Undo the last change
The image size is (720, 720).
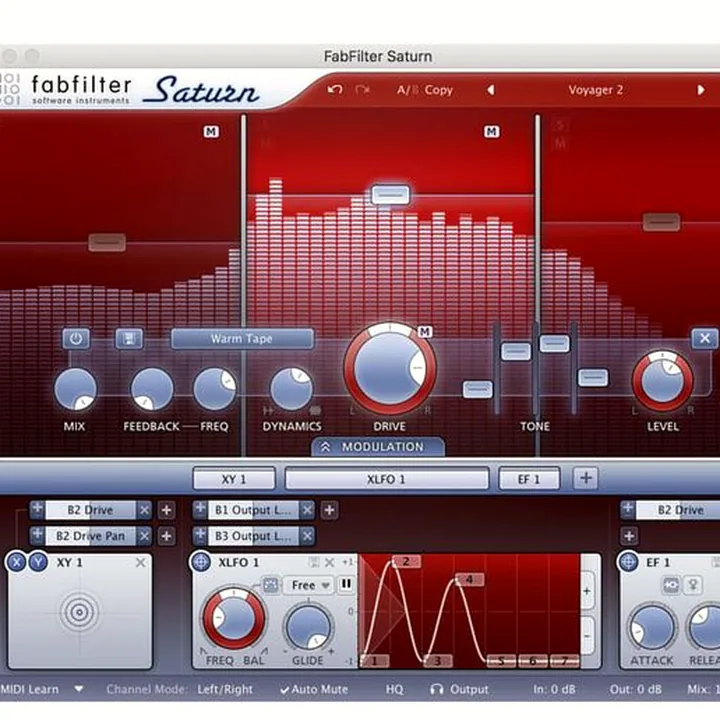point(335,90)
